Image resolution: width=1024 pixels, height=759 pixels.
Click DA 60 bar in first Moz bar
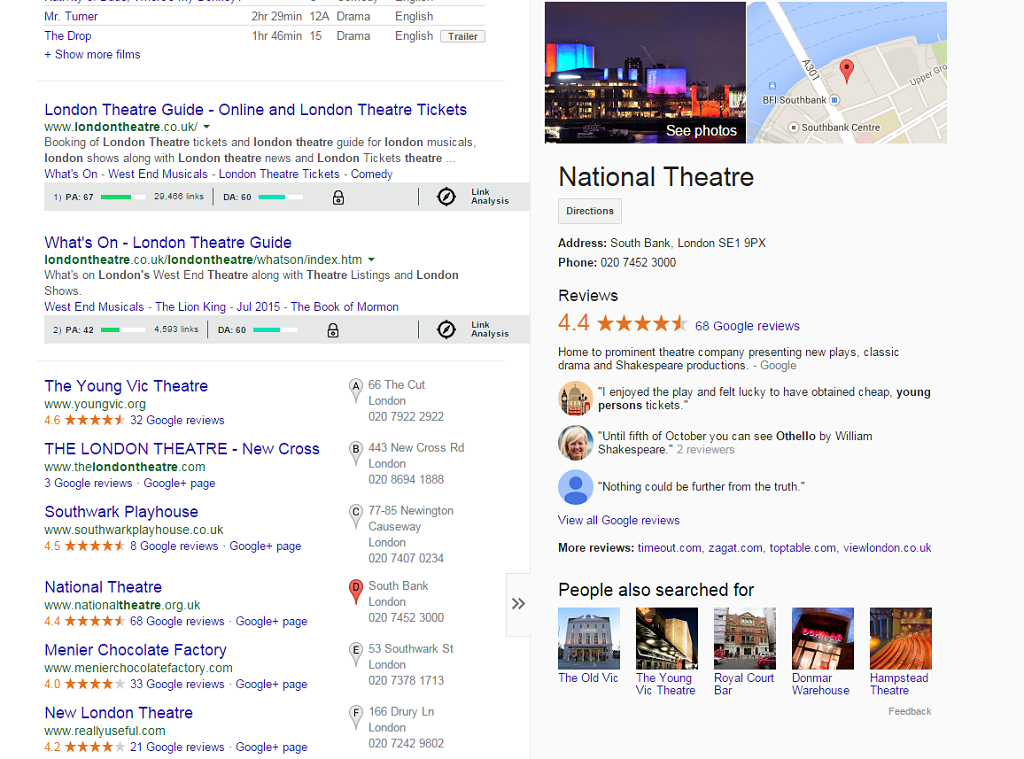[281, 197]
